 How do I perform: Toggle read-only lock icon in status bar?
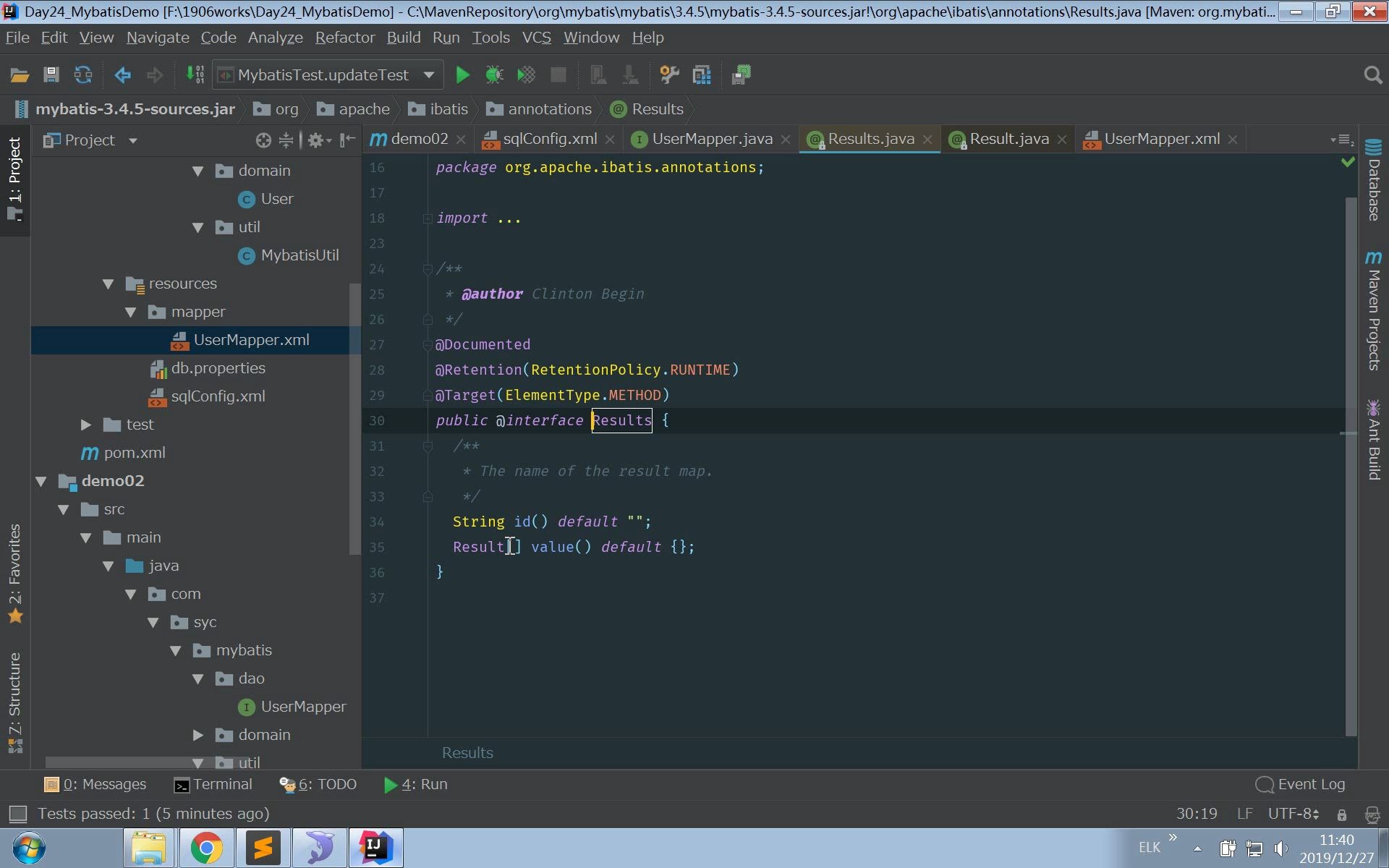[1341, 814]
